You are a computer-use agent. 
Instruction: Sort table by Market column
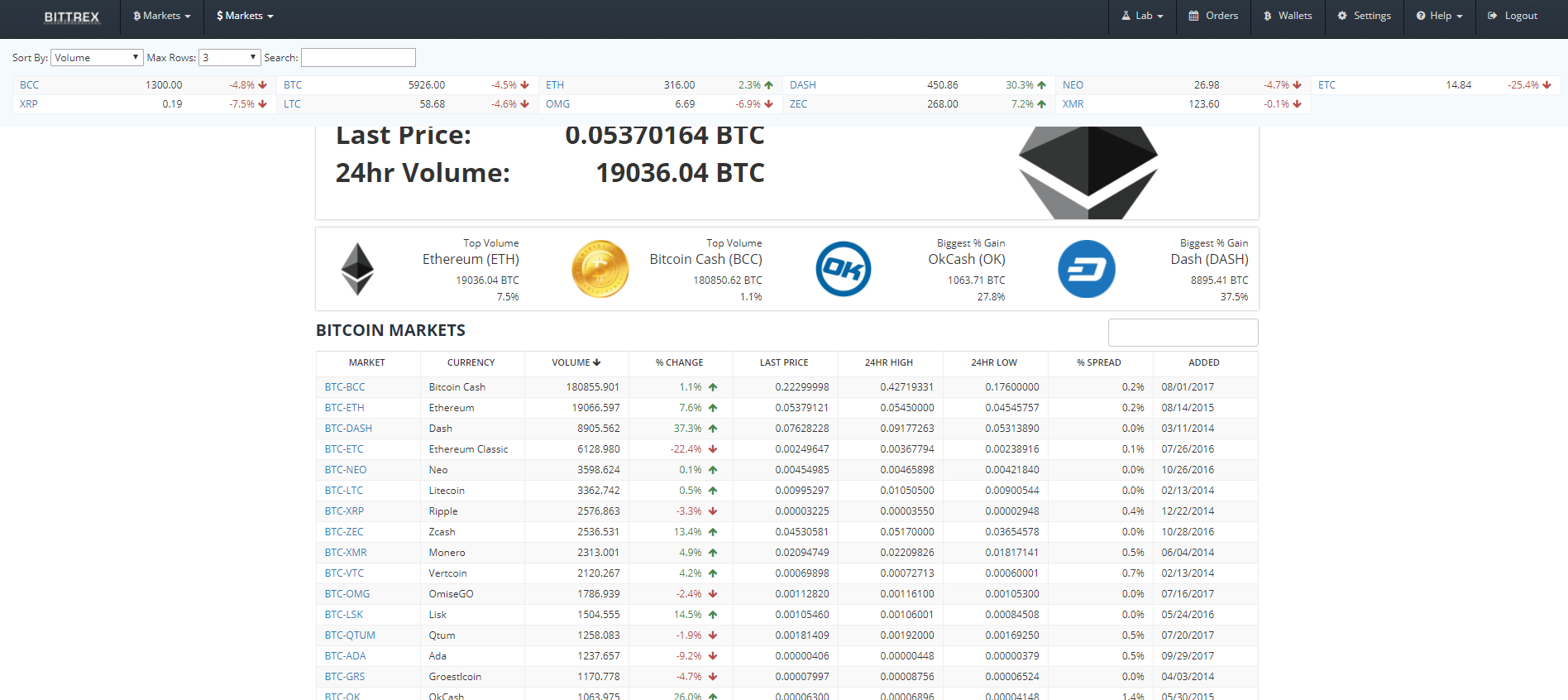pos(367,362)
